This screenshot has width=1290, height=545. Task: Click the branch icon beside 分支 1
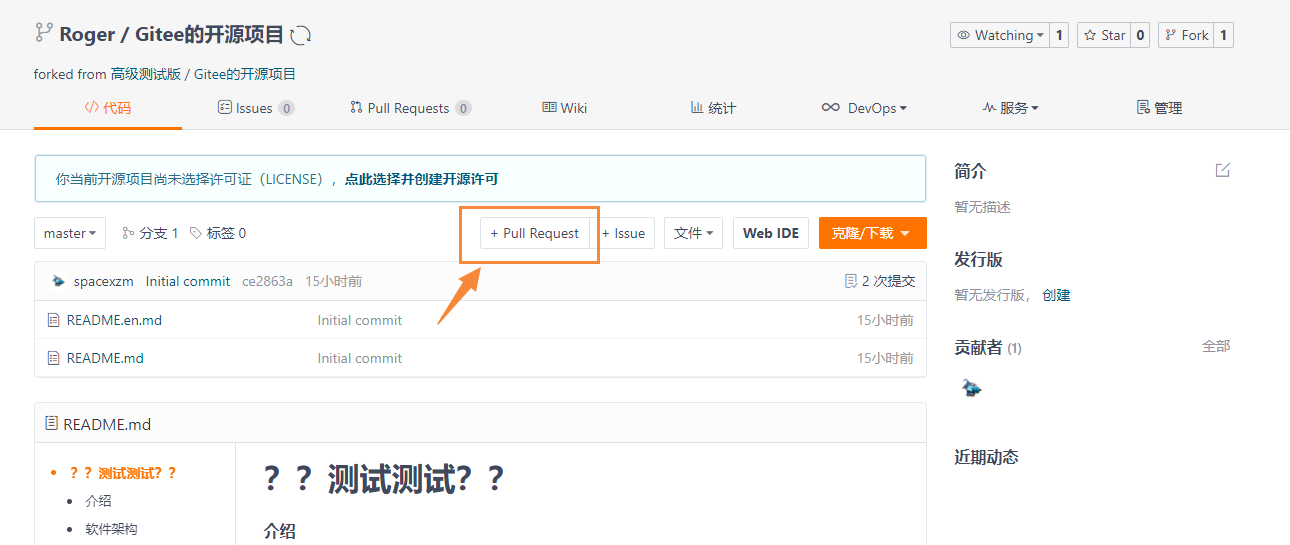click(x=128, y=233)
